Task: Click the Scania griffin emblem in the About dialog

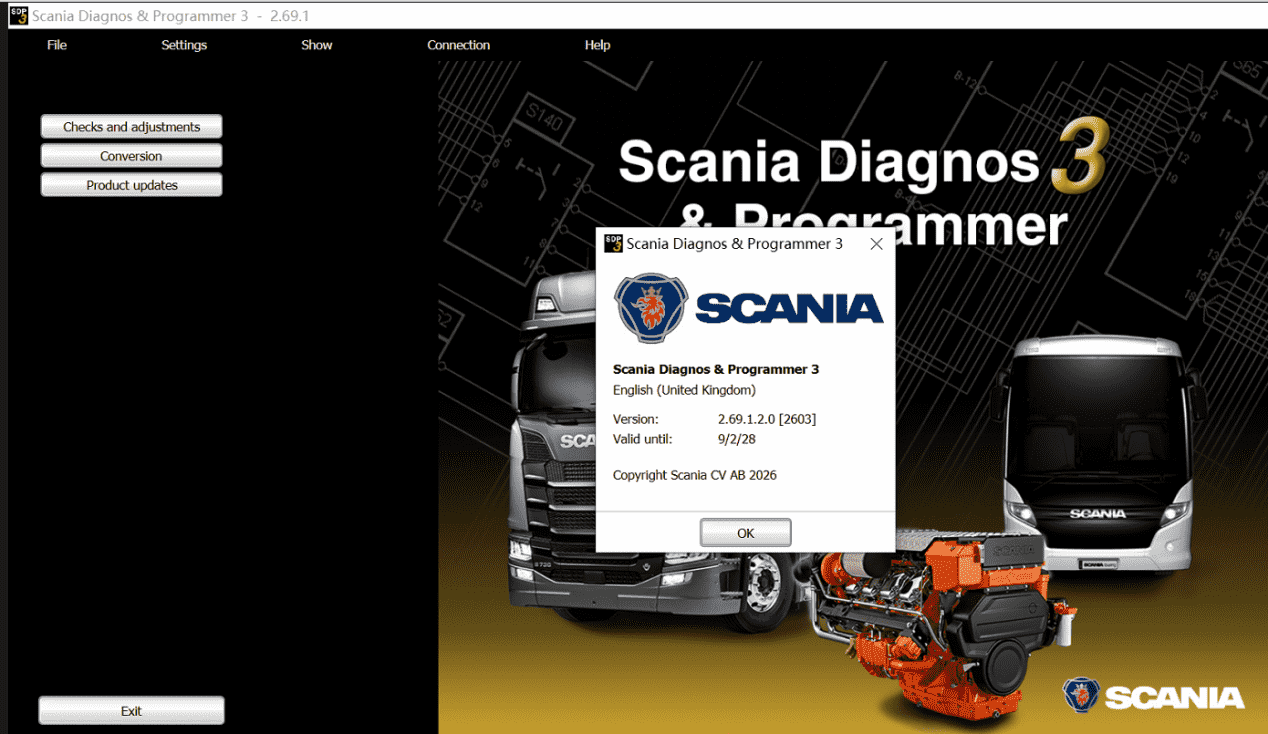Action: tap(651, 308)
